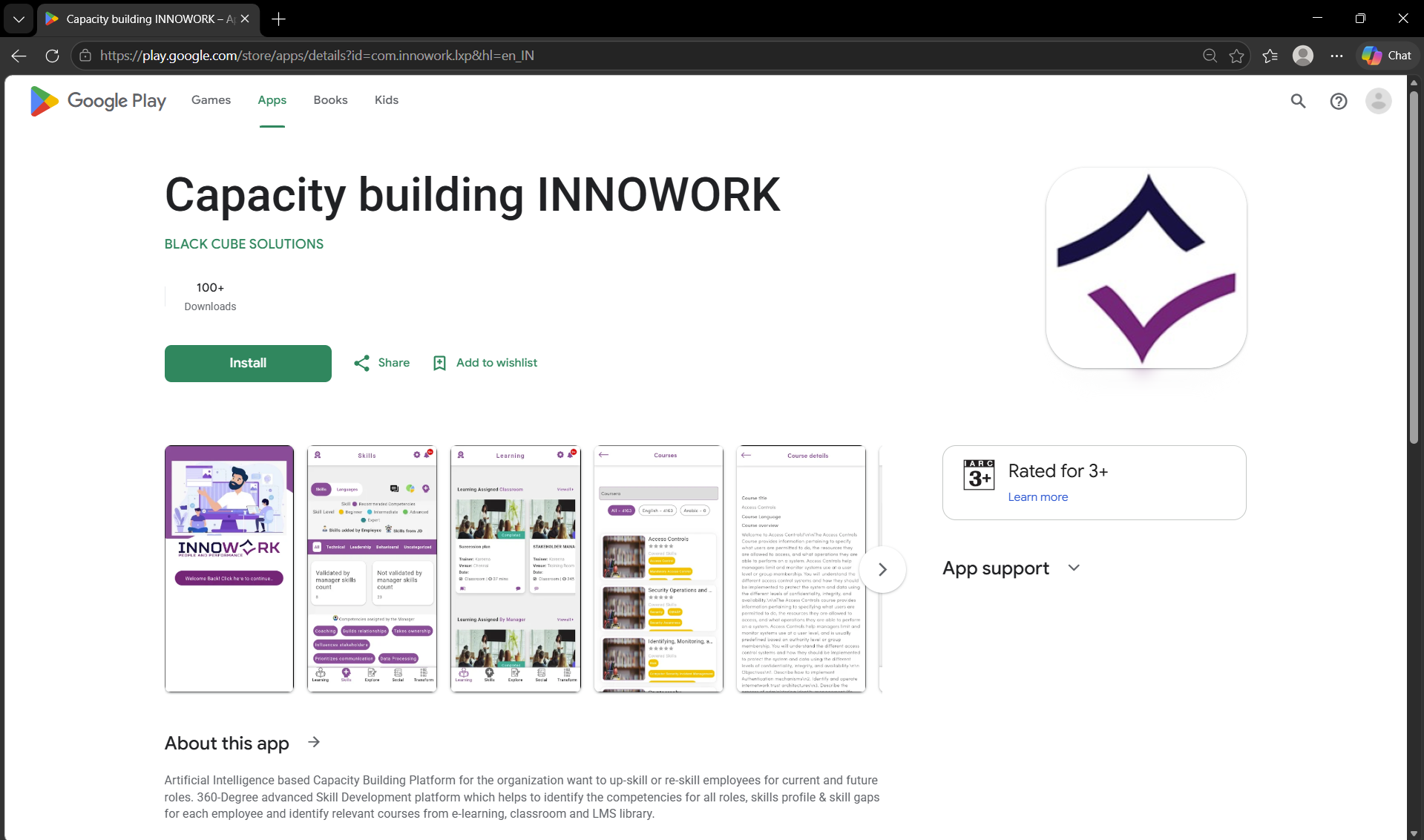Open the Skills screen screenshot
The image size is (1424, 840).
click(372, 569)
